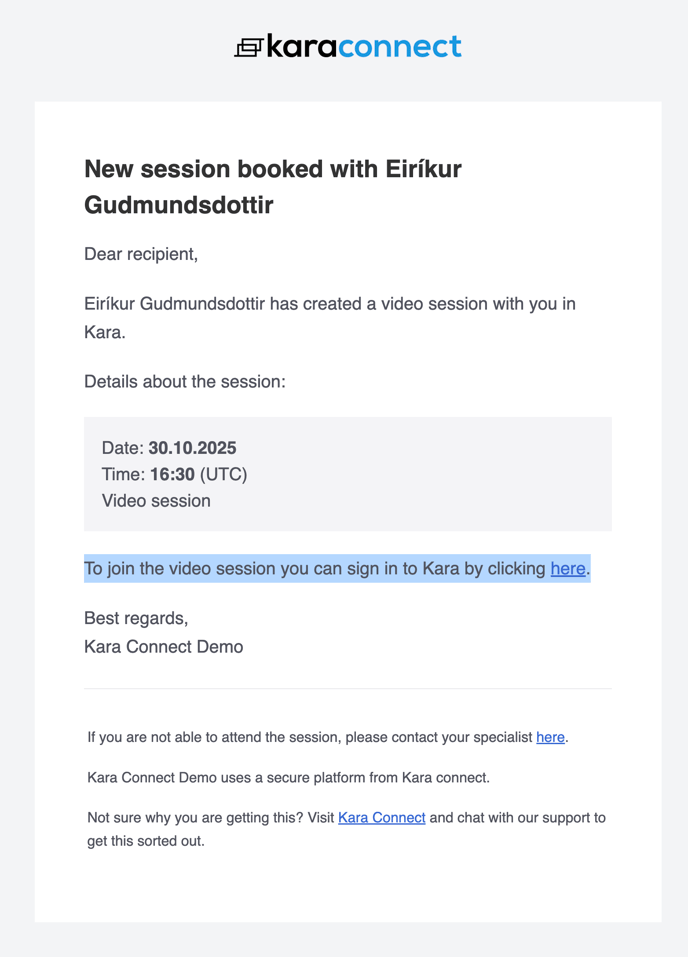Click the horizontal divider line above footer
Screen dimensions: 688x957
pyautogui.click(x=347, y=689)
